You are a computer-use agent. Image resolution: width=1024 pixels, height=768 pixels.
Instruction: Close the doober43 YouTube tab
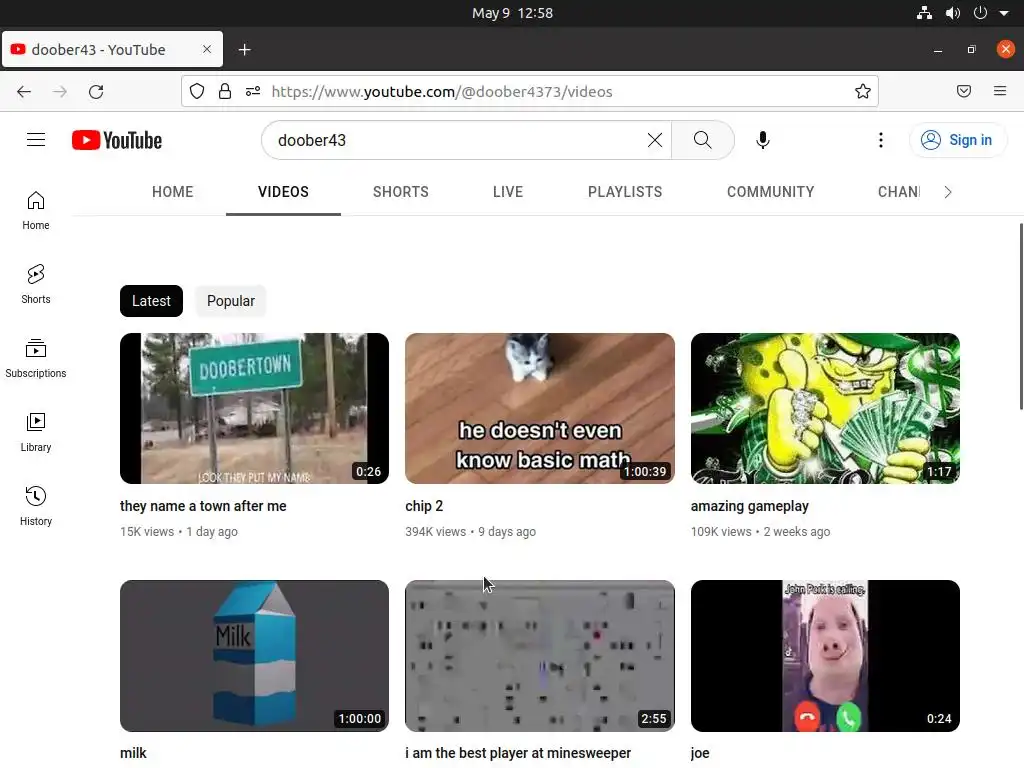pos(207,49)
